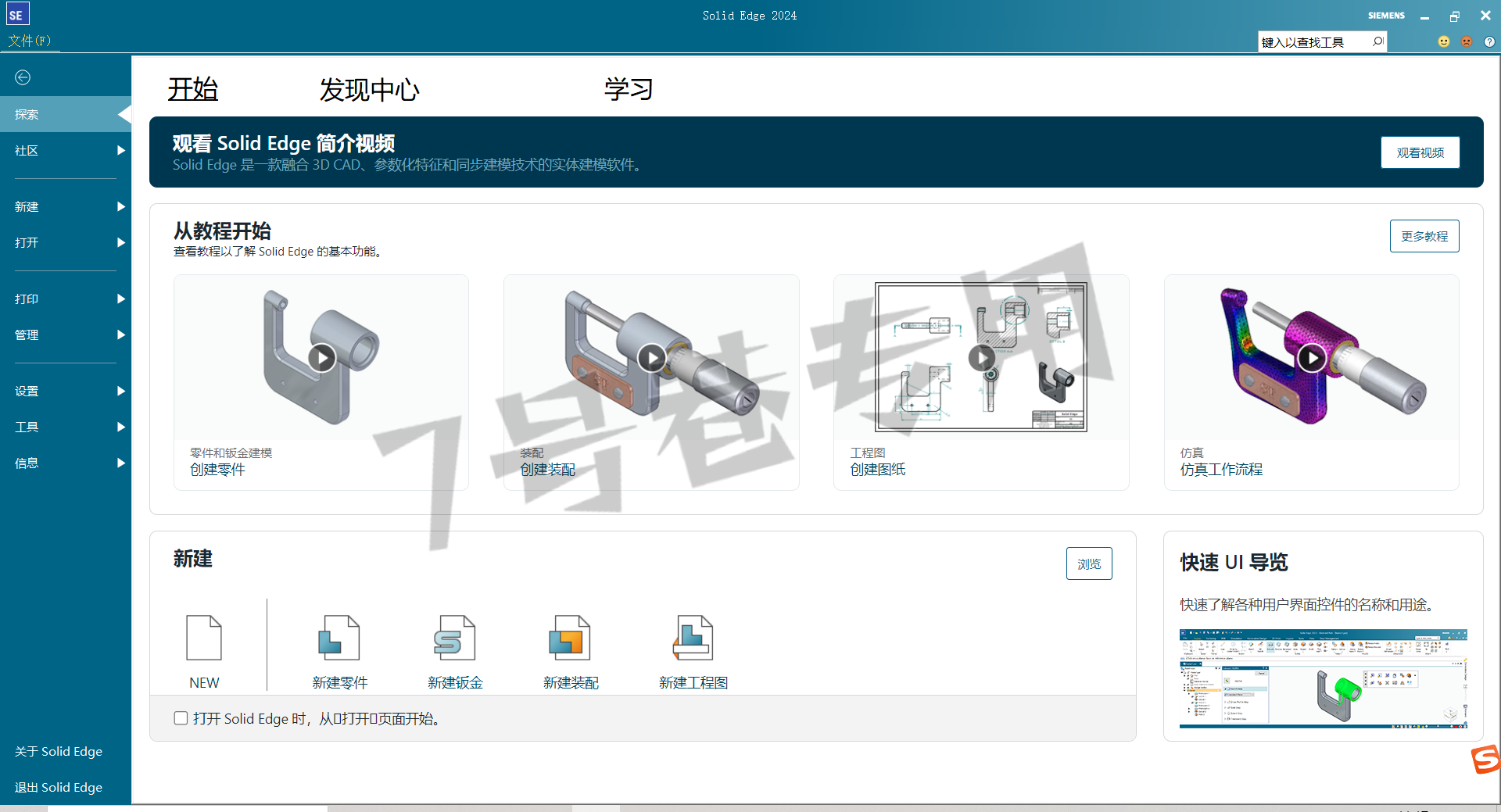
Task: Click the search magnifier icon
Action: pyautogui.click(x=1377, y=41)
